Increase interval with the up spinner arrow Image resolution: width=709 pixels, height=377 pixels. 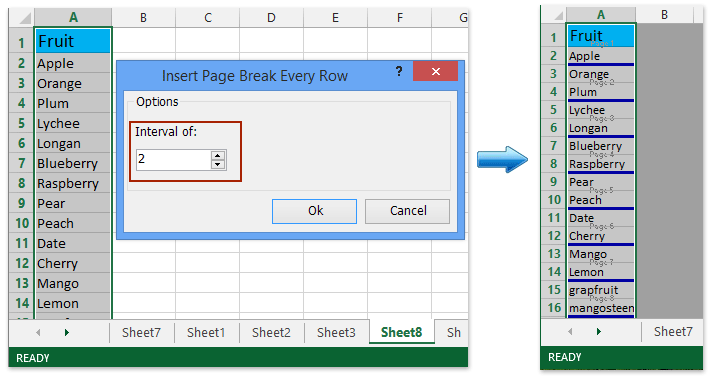click(218, 155)
